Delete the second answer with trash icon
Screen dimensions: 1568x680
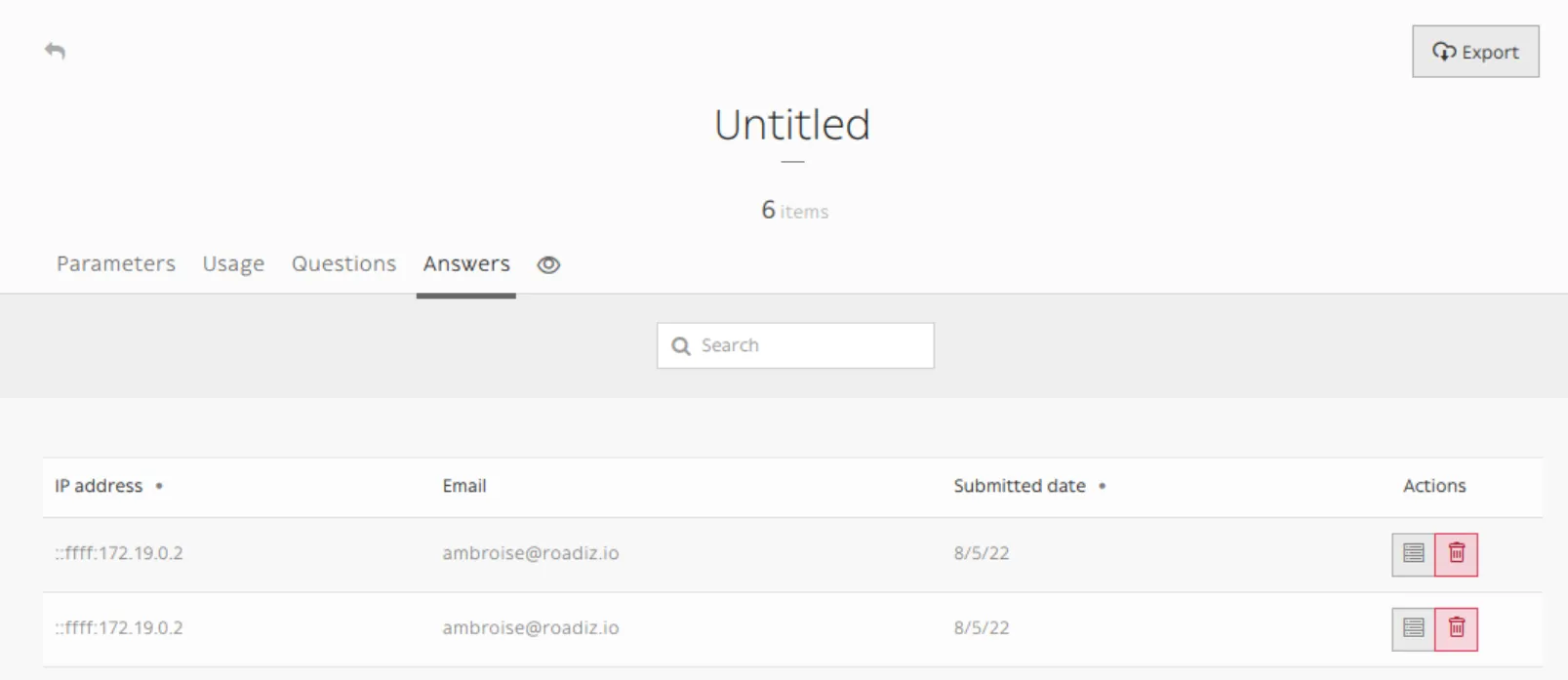[x=1456, y=629]
